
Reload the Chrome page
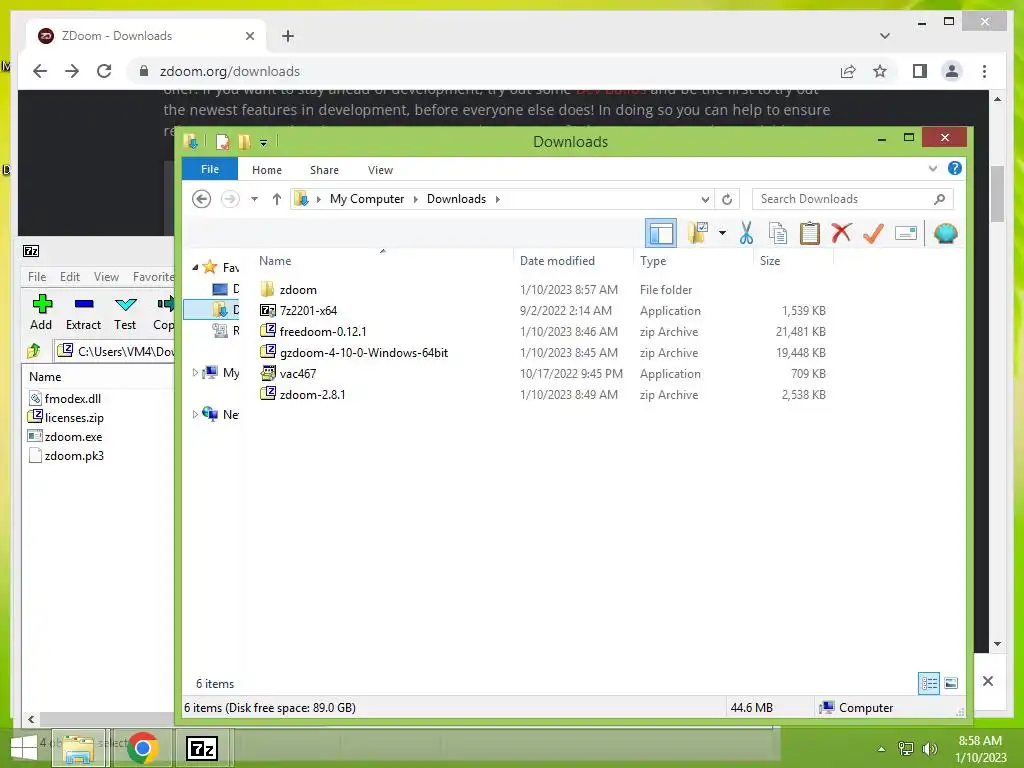[x=104, y=71]
